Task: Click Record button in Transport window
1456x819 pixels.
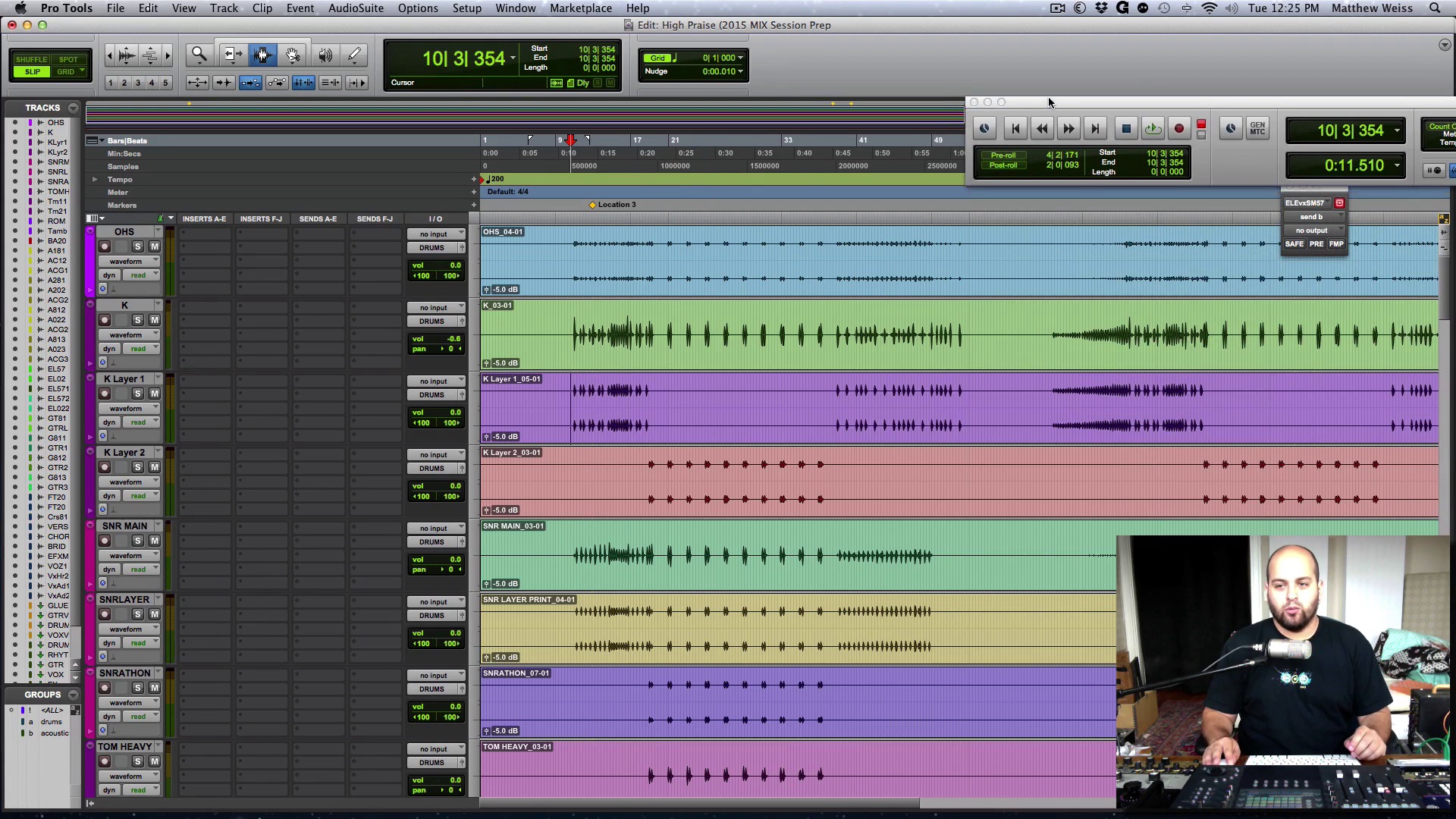Action: click(1179, 129)
